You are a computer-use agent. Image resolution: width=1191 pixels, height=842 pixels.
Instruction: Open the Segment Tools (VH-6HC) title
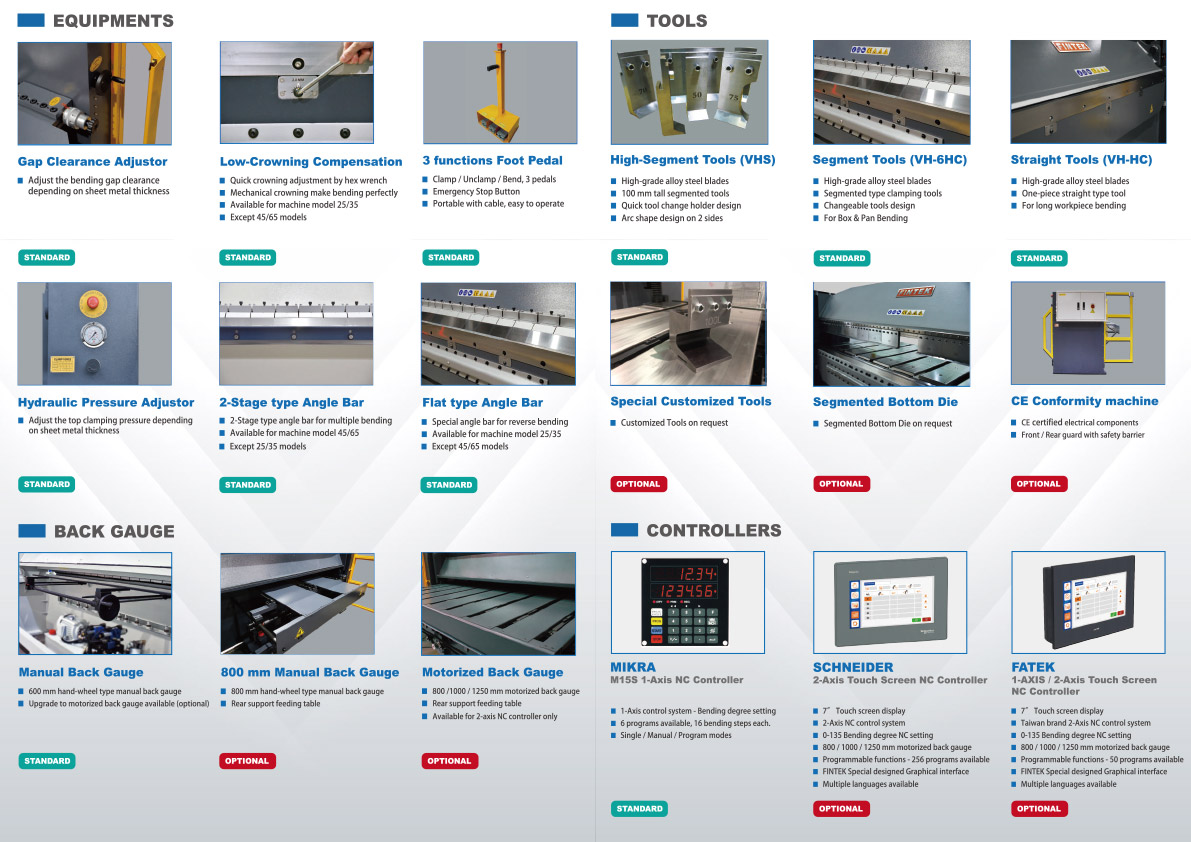[x=888, y=160]
